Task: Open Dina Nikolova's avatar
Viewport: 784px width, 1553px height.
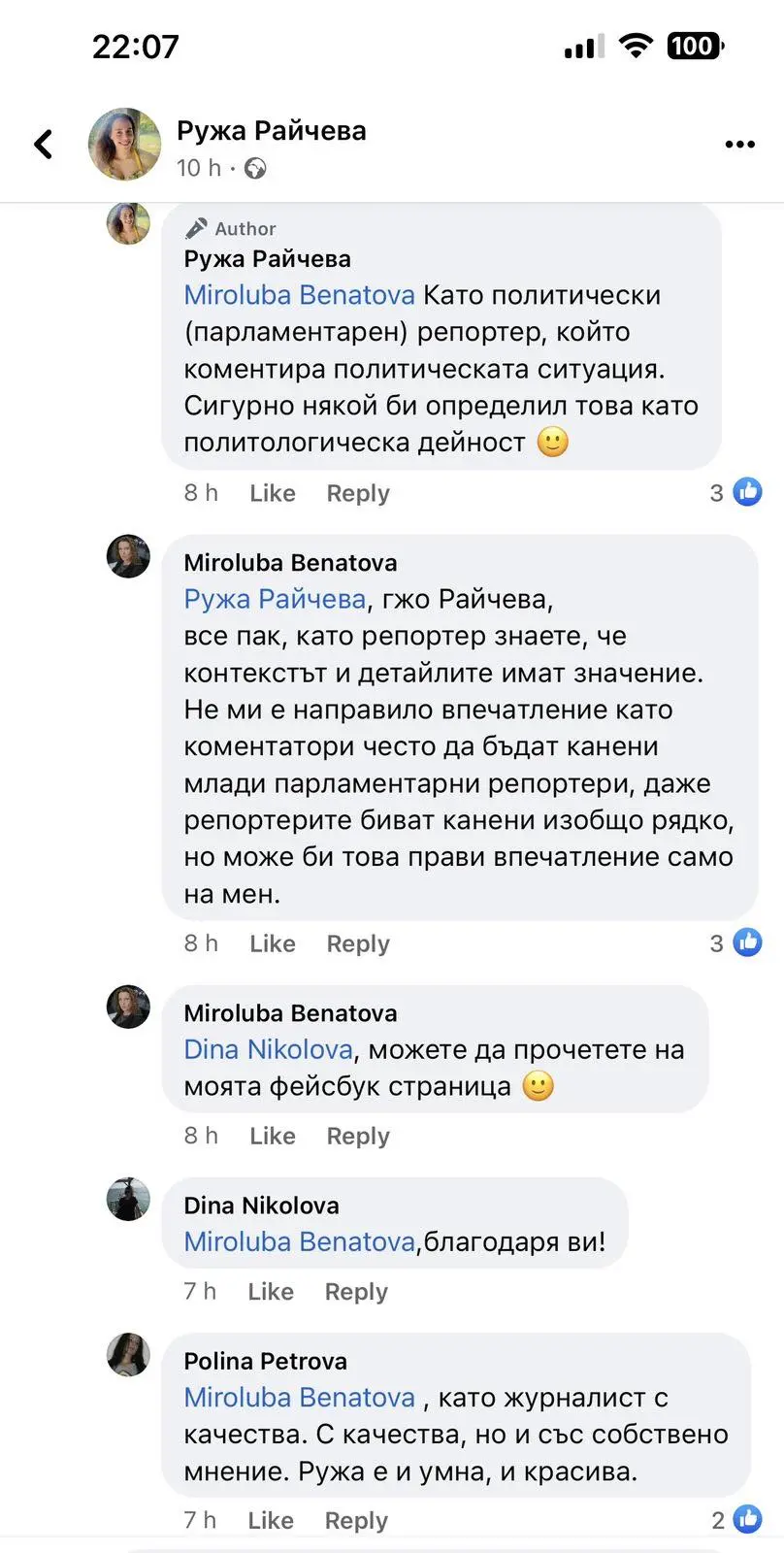Action: (128, 1200)
